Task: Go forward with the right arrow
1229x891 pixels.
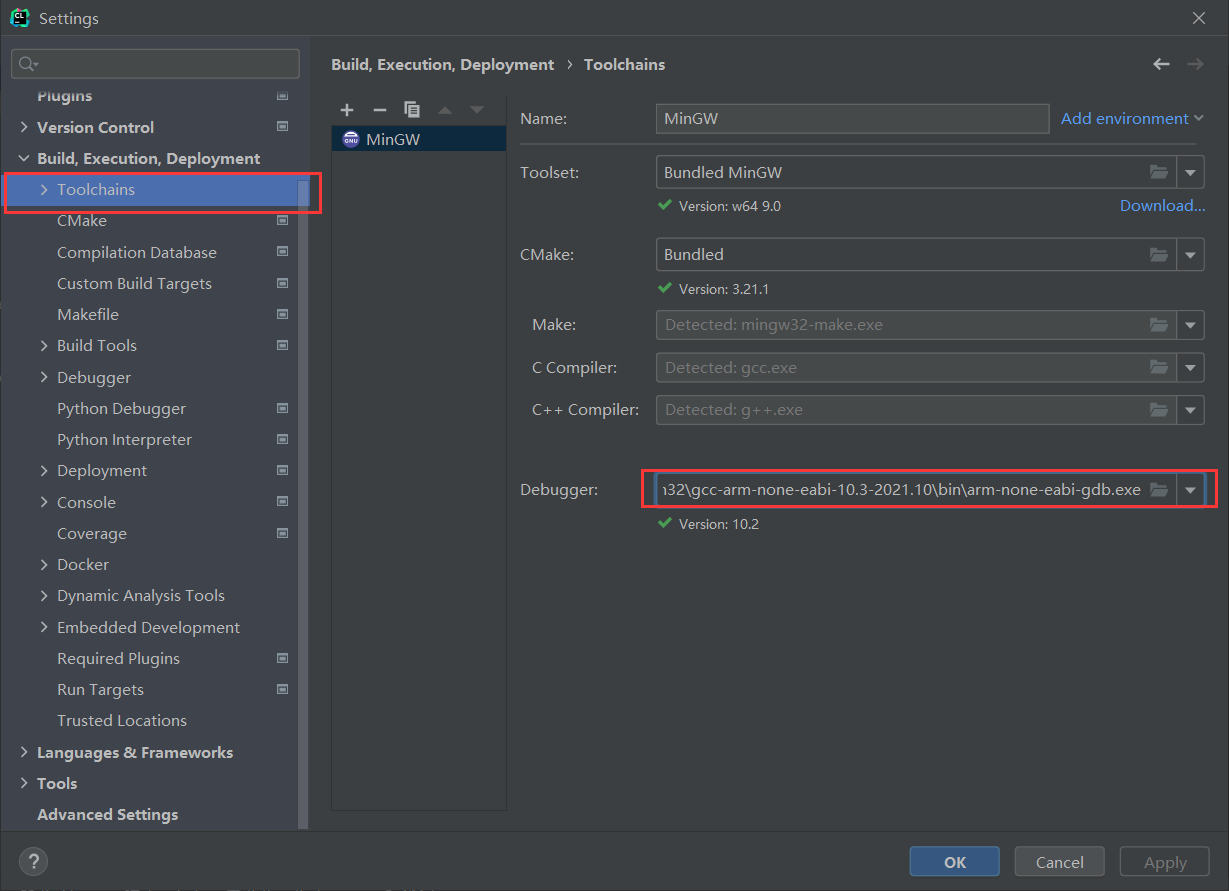Action: click(x=1195, y=64)
